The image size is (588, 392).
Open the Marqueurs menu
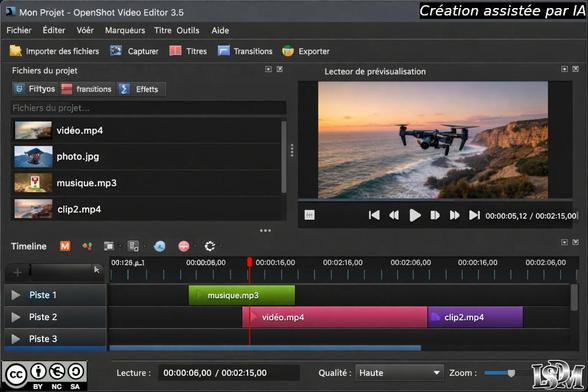coord(125,30)
